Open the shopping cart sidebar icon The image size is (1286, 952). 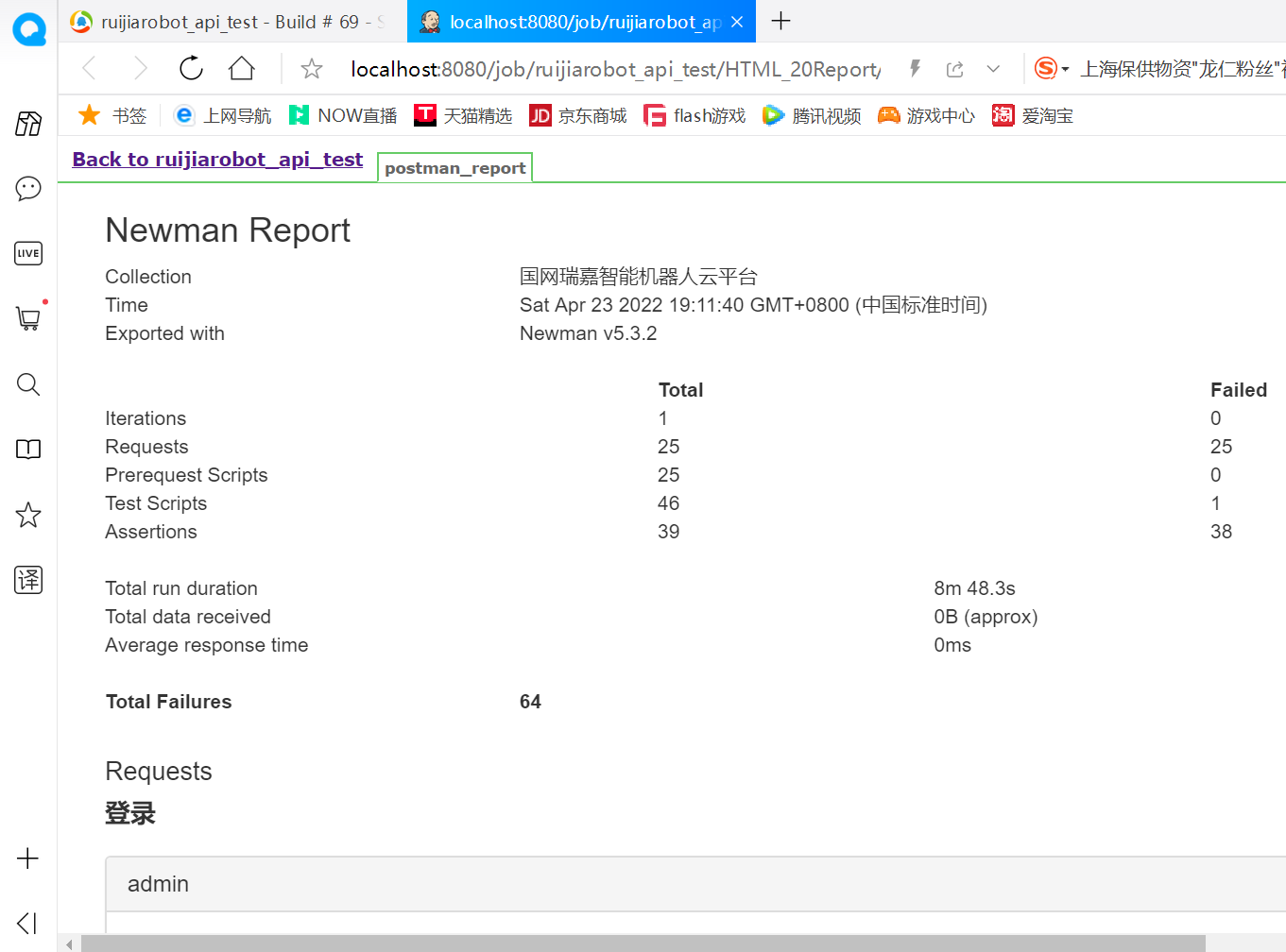point(28,318)
